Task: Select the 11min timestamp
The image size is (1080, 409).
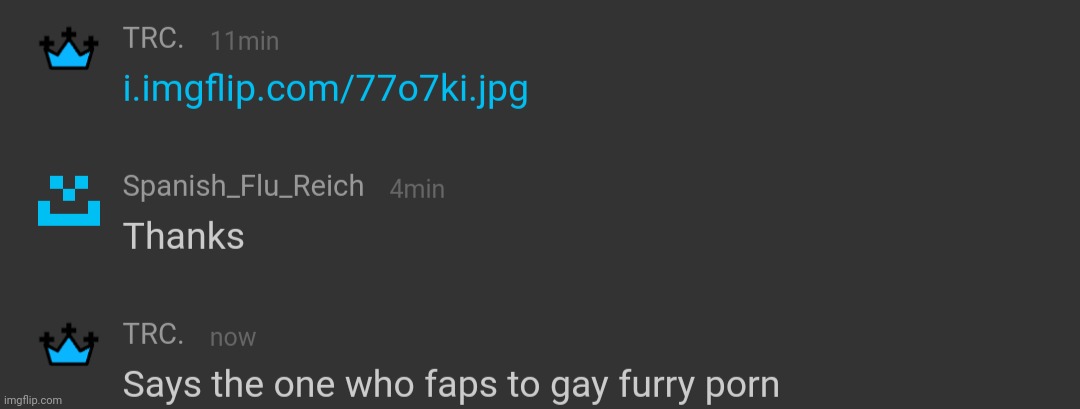Action: click(245, 41)
